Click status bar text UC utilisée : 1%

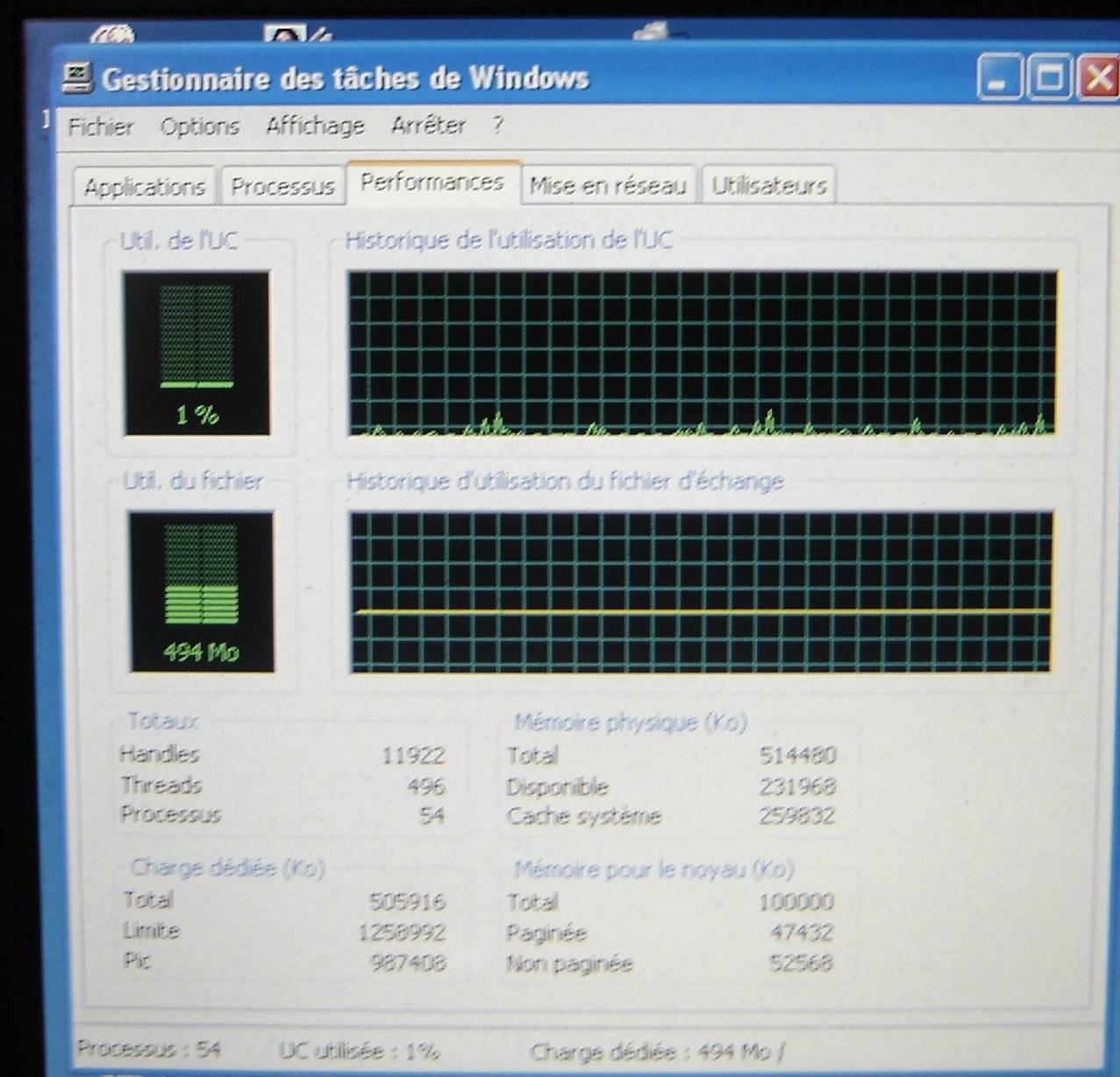point(359,1050)
